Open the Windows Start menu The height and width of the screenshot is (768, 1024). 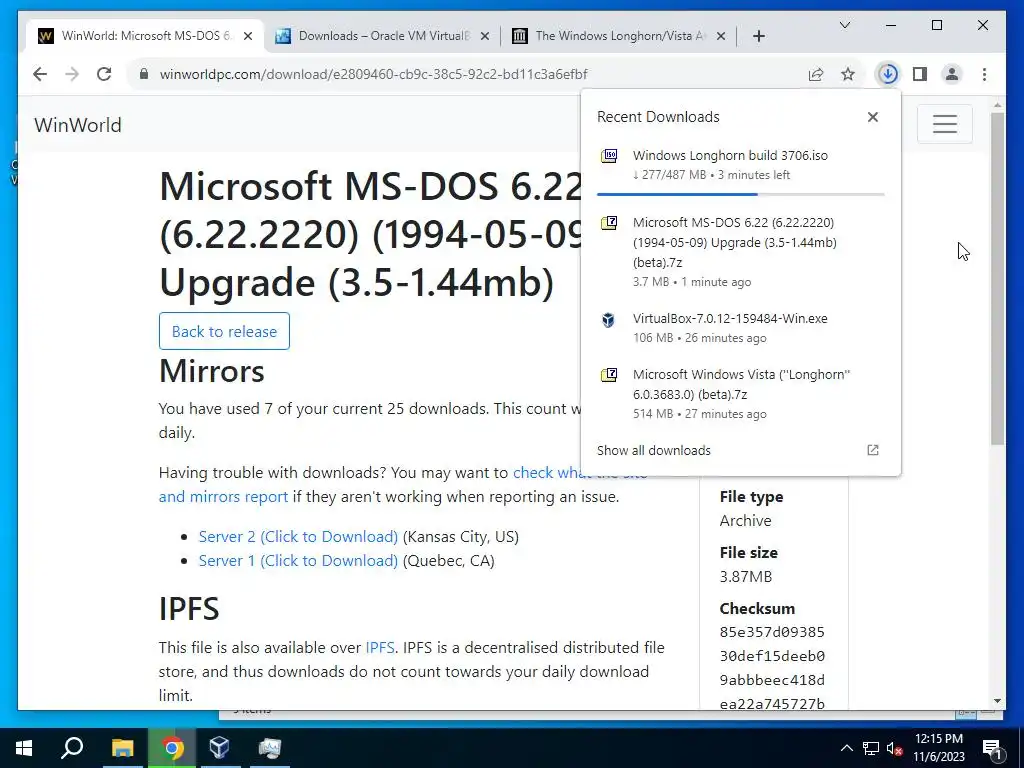(24, 748)
